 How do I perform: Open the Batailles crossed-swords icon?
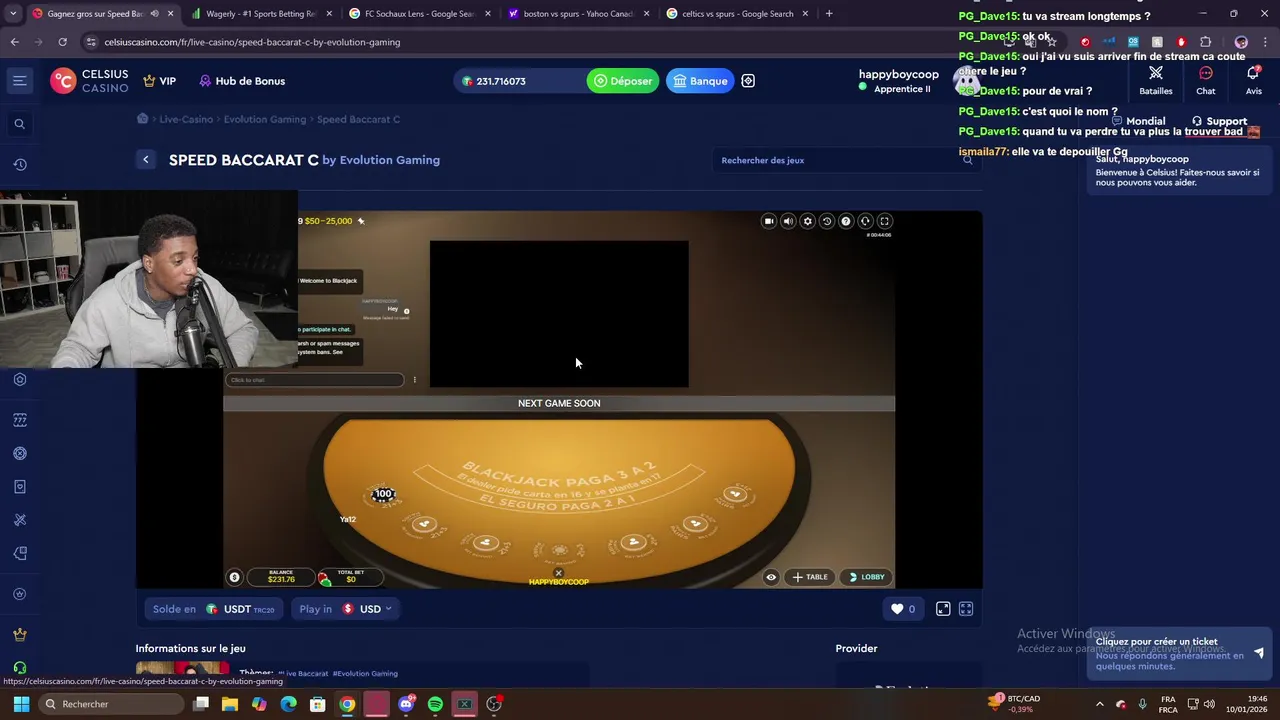coord(1156,80)
